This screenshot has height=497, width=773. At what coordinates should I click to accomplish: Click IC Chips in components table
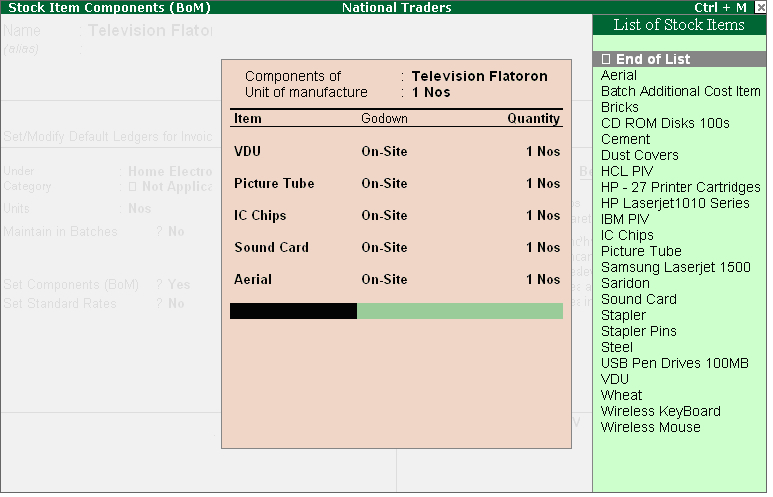click(260, 215)
